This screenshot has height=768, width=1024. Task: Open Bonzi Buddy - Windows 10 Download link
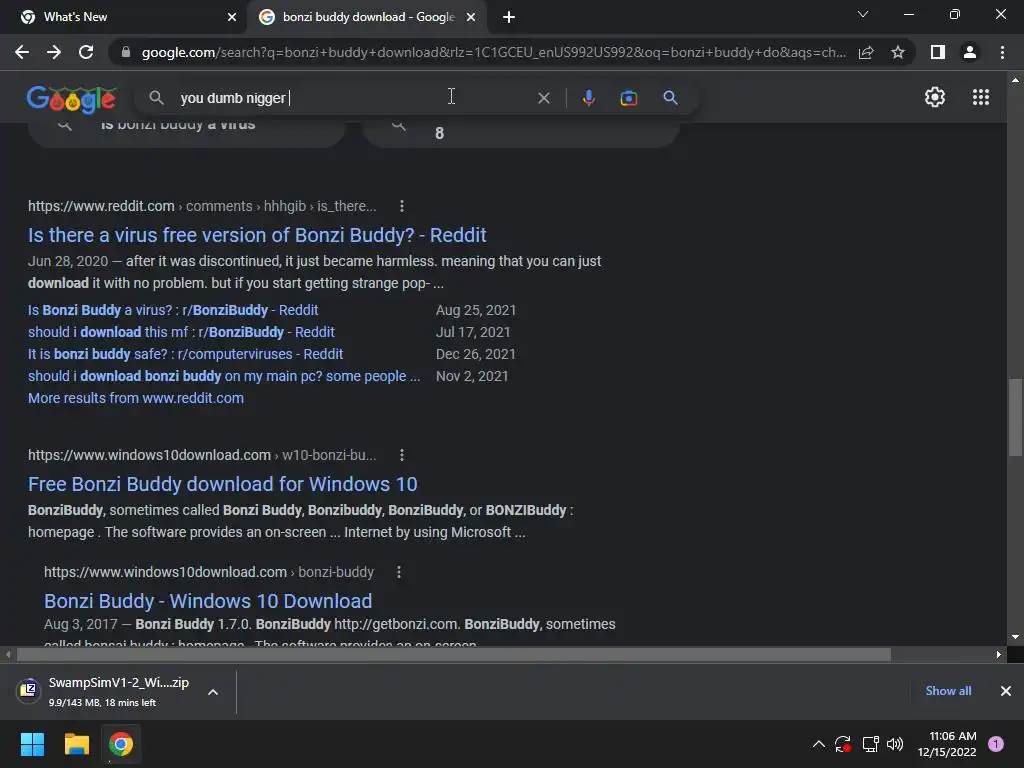coord(208,601)
